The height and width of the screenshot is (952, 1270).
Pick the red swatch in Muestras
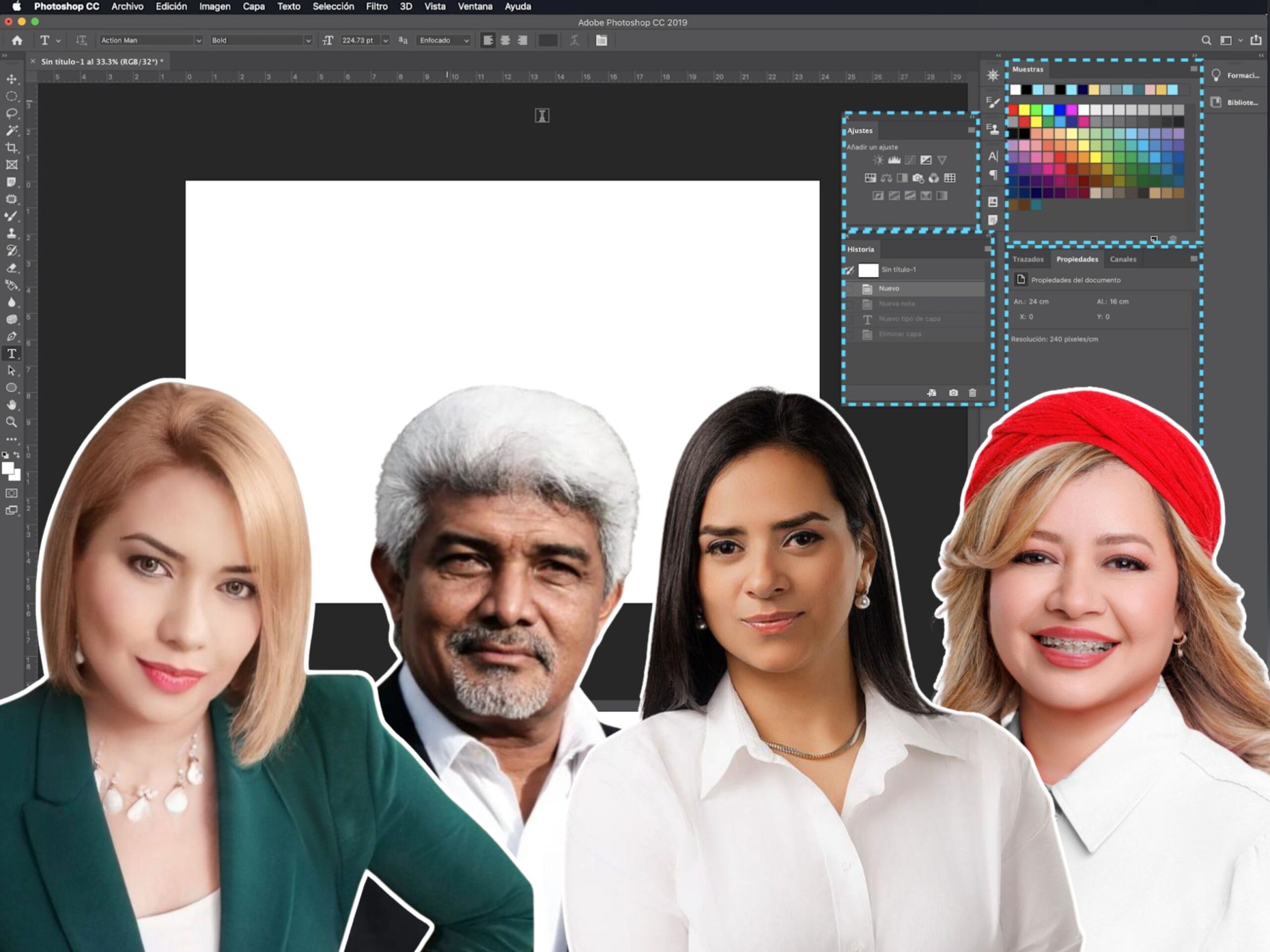pyautogui.click(x=1014, y=110)
